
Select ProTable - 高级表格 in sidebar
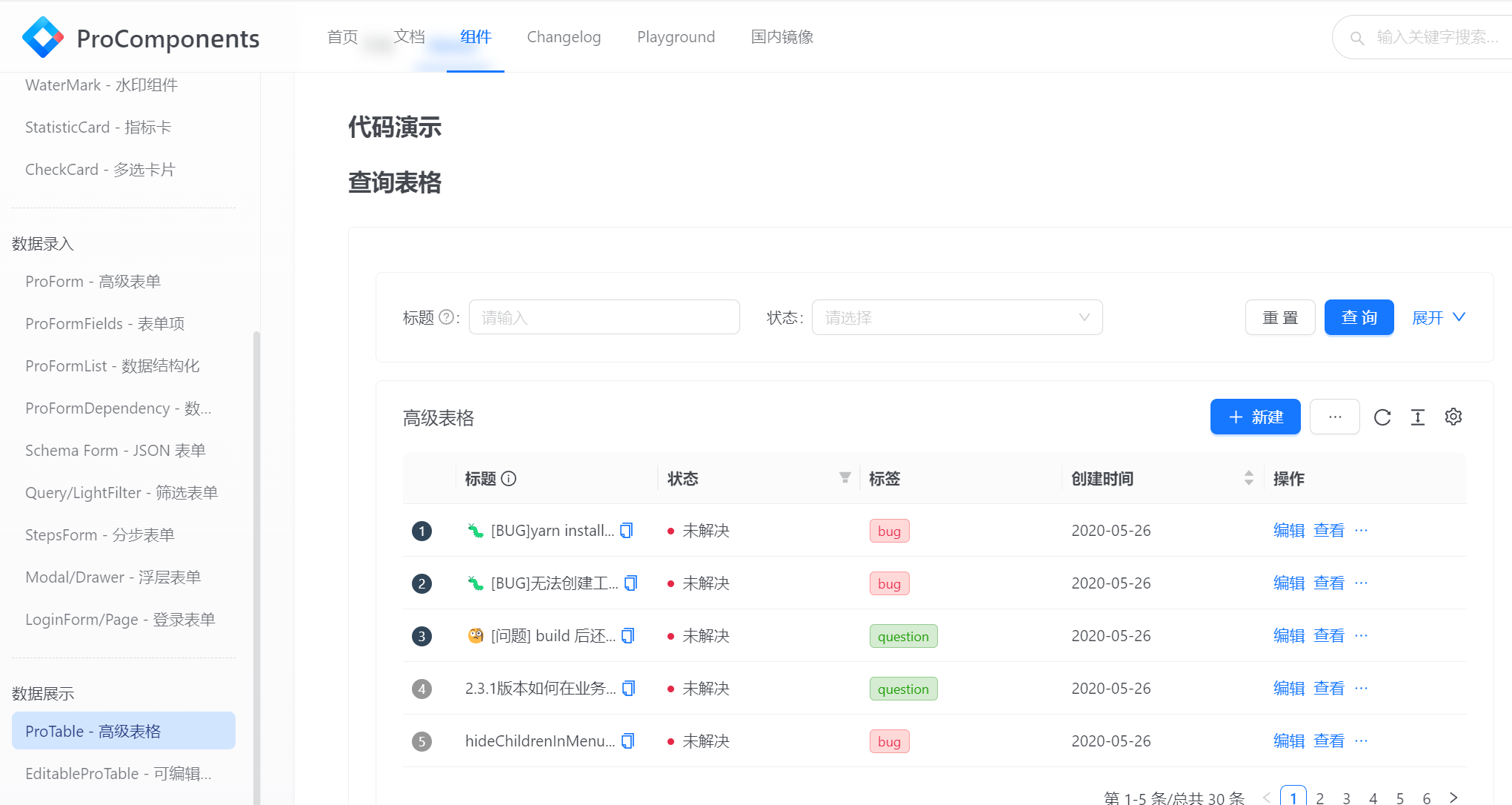click(x=124, y=731)
